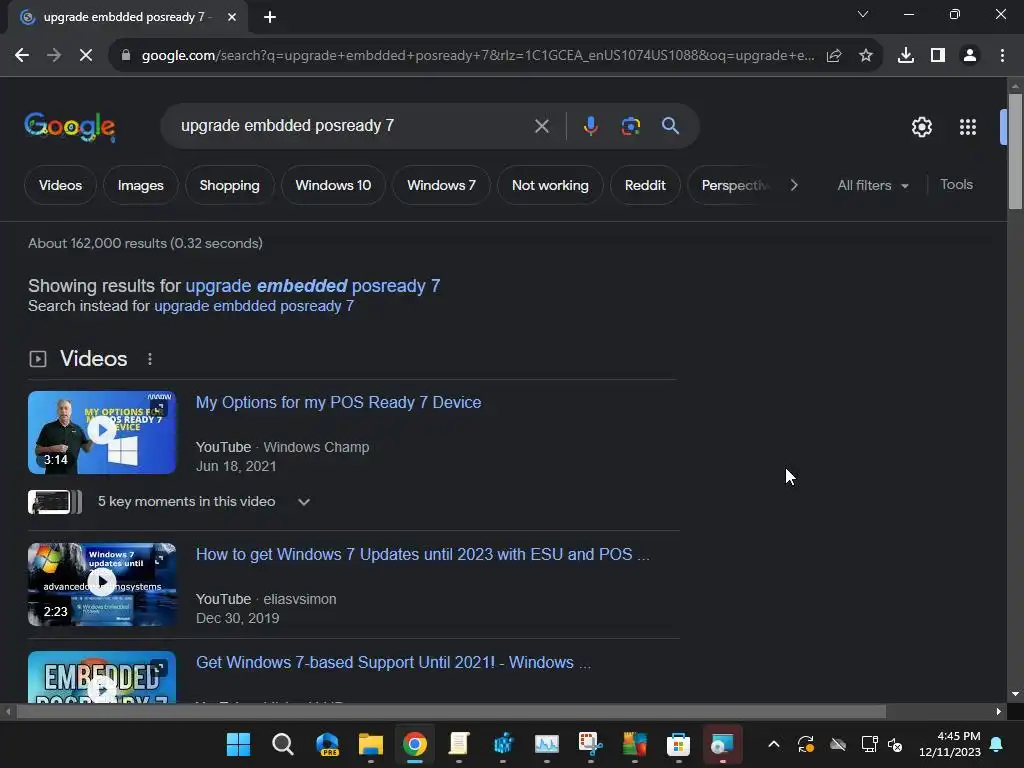Apply the Not working filter chip
This screenshot has width=1024, height=768.
coord(550,185)
